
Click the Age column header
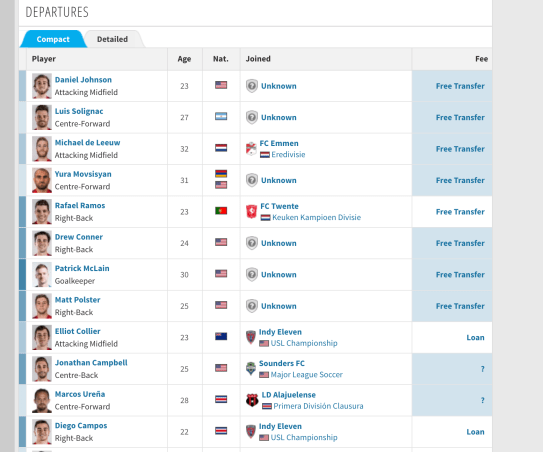click(x=184, y=59)
